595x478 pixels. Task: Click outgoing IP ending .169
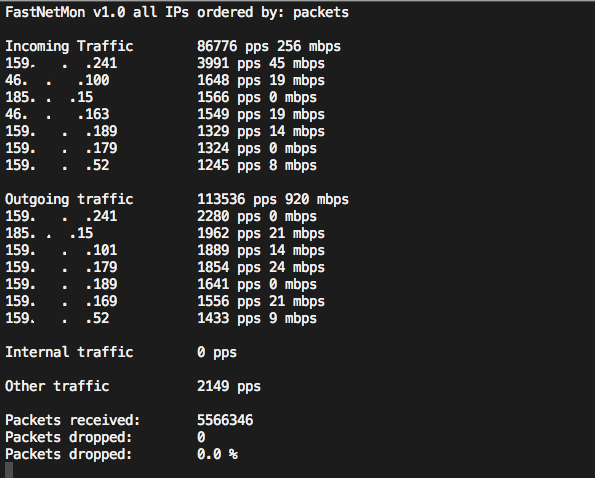click(x=61, y=301)
